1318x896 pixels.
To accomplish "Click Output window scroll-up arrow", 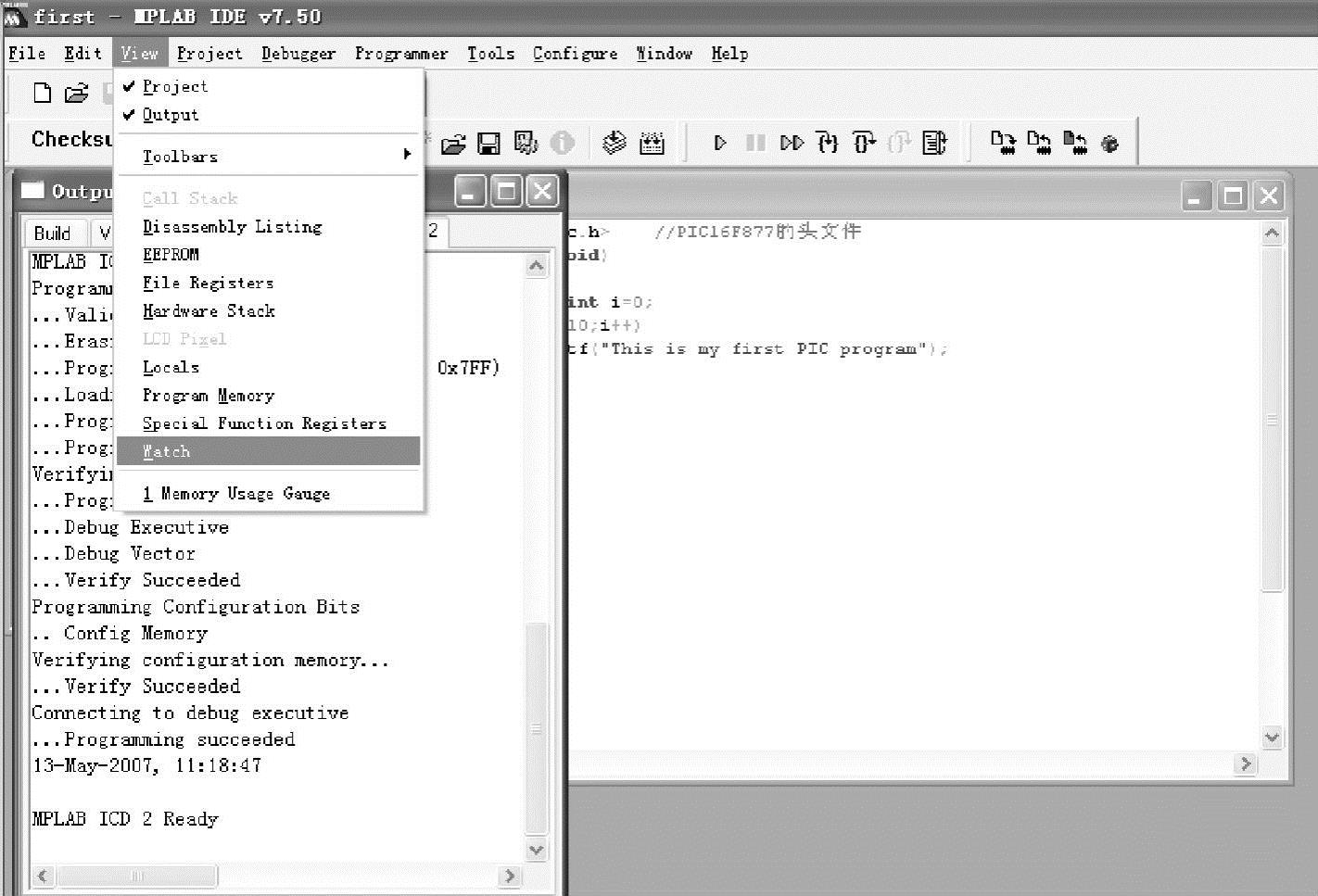I will click(x=536, y=267).
